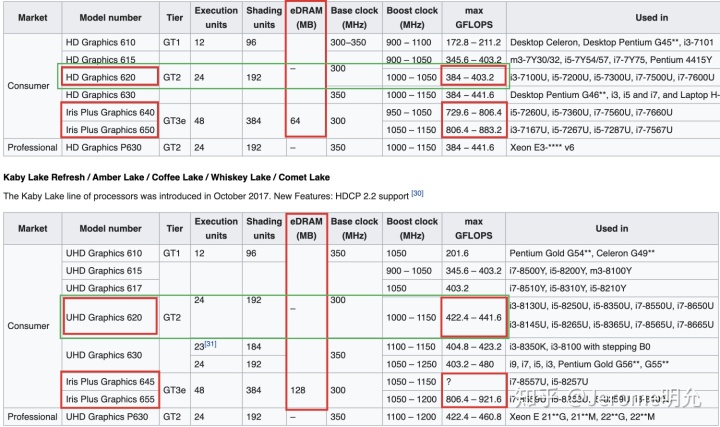Click eDRAM value '64' in first table
720x427 pixels.
click(x=295, y=121)
